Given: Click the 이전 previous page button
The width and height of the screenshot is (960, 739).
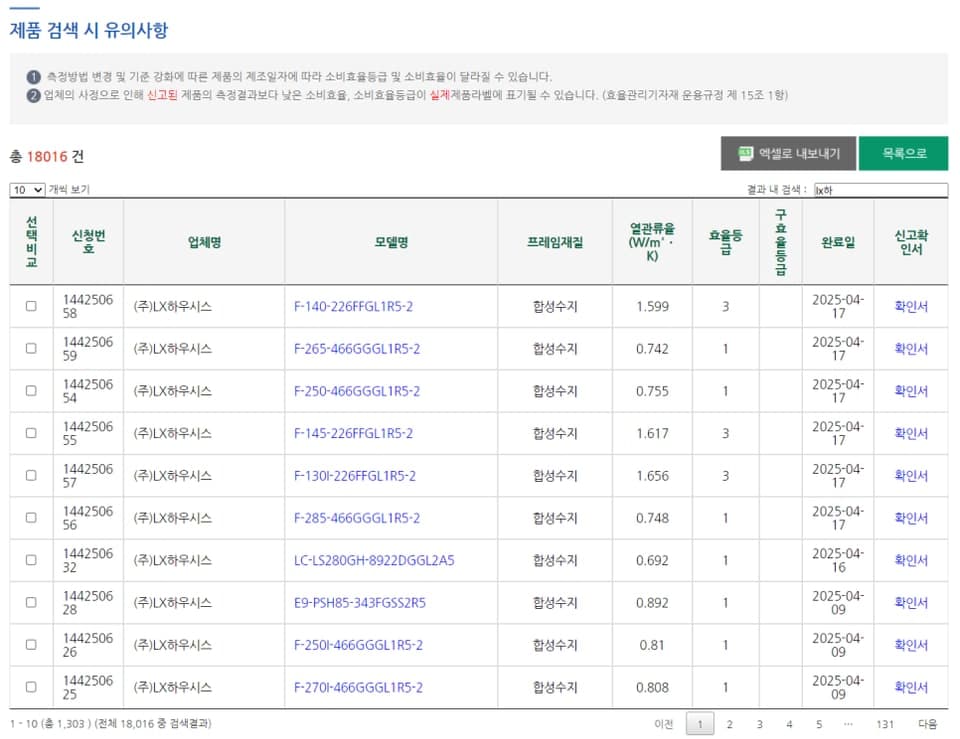Looking at the screenshot, I should tap(664, 724).
